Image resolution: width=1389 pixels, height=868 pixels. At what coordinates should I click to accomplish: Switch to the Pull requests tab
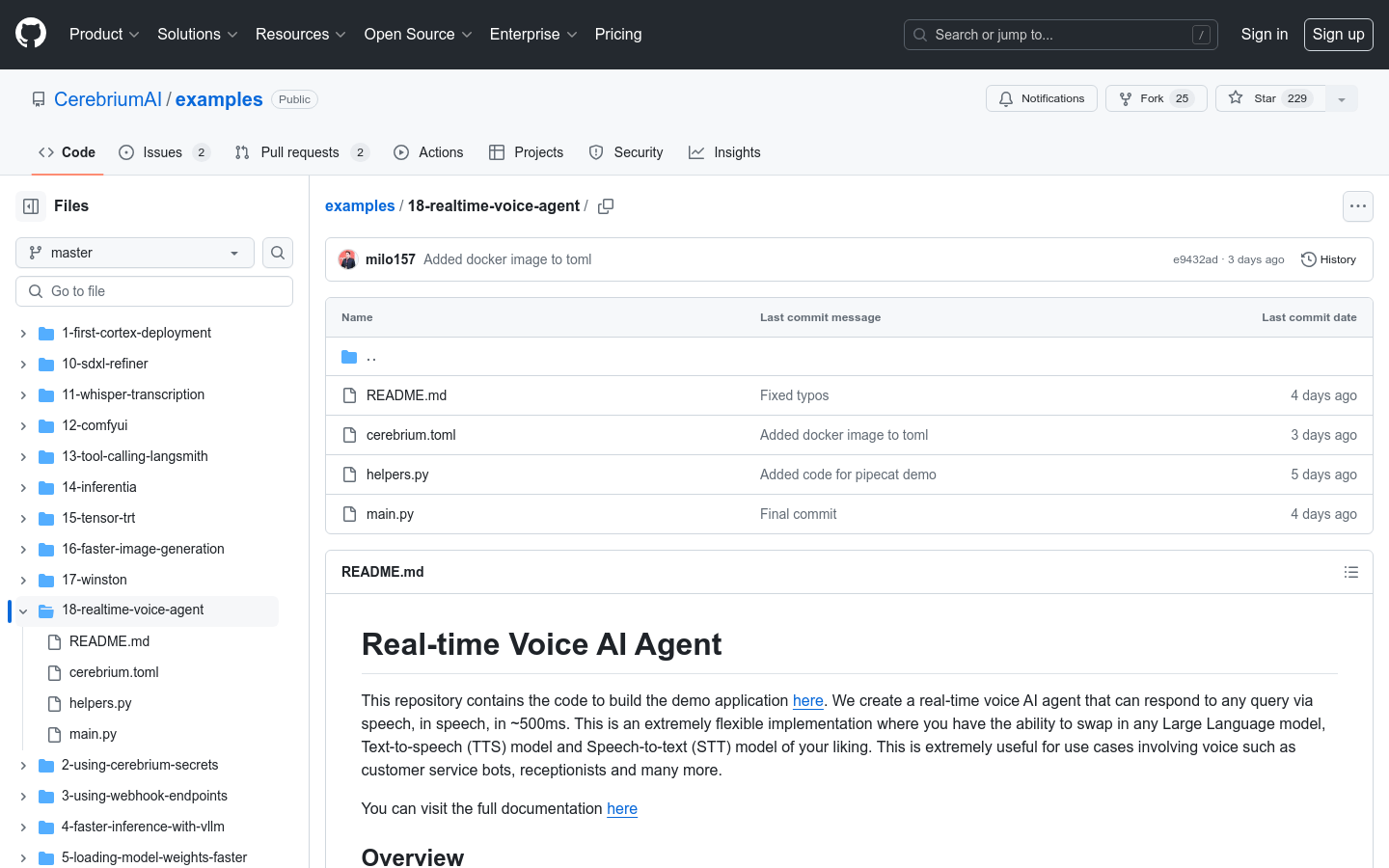point(302,152)
